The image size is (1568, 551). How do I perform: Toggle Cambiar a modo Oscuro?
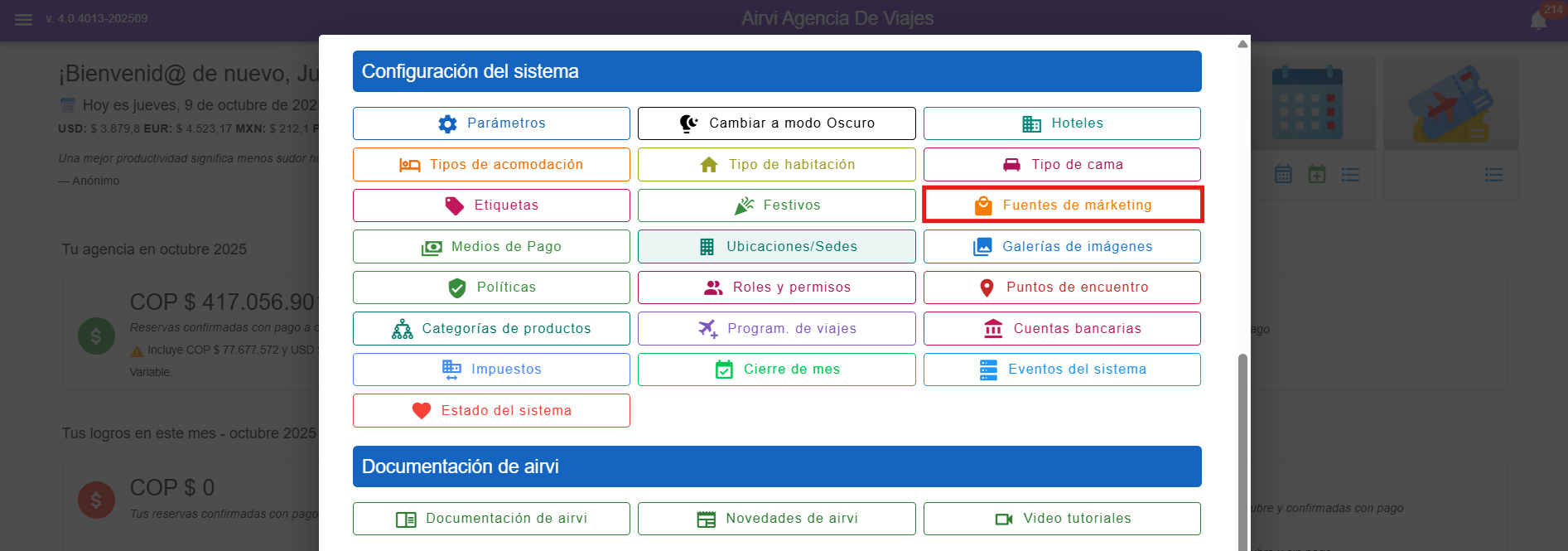coord(776,123)
